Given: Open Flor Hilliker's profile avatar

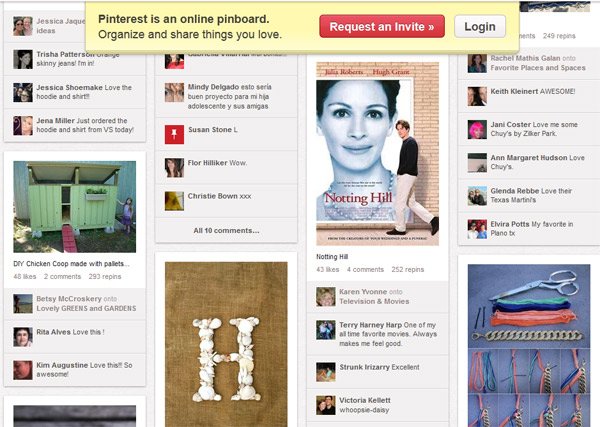Looking at the screenshot, I should 174,168.
